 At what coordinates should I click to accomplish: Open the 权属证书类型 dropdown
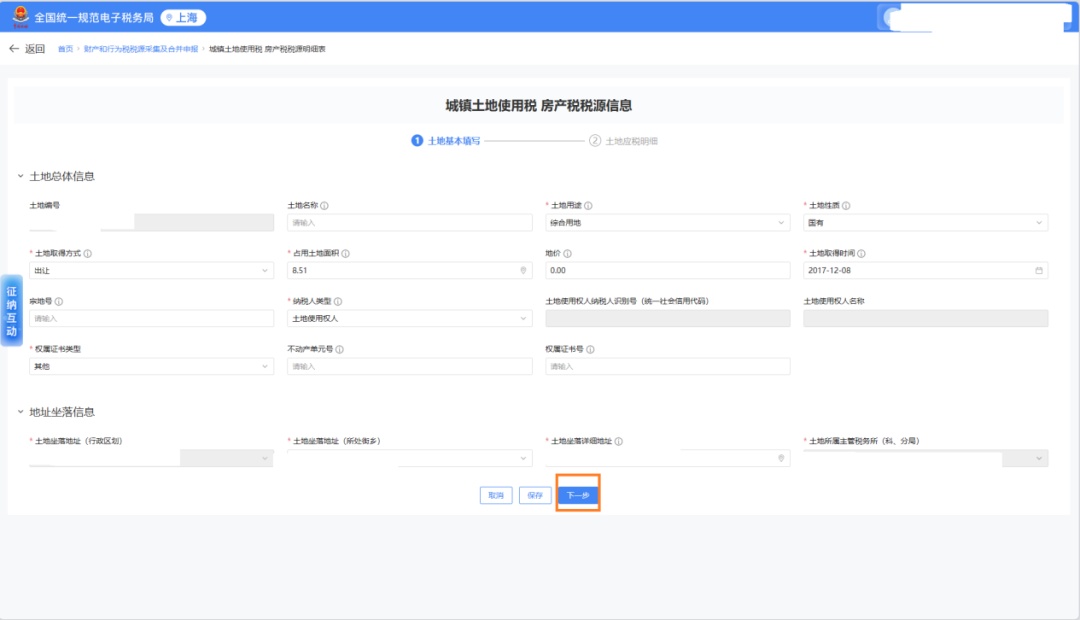click(151, 367)
